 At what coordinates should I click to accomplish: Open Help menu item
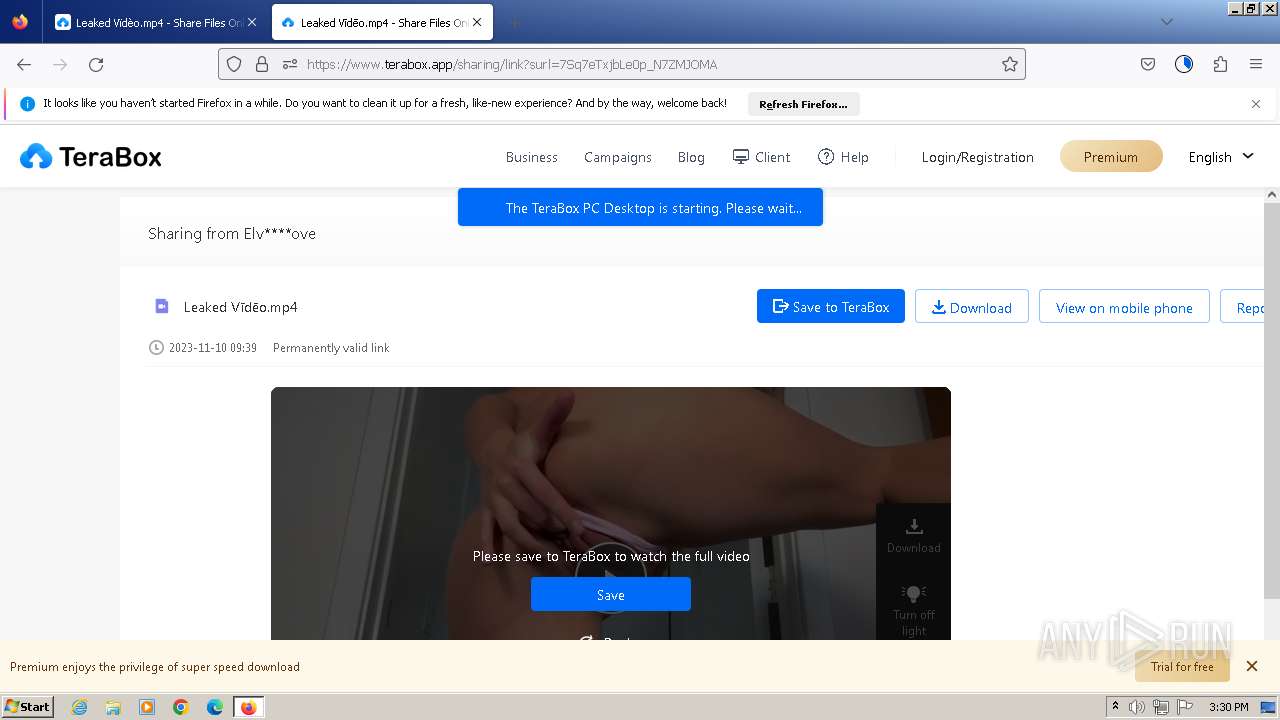[843, 157]
